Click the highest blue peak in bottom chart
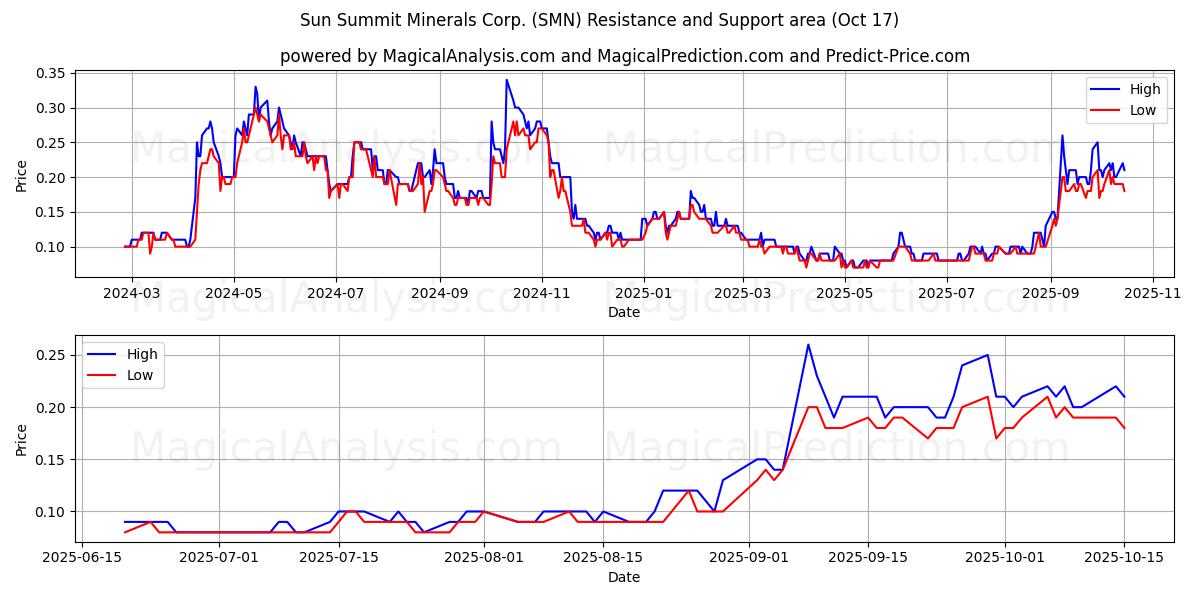 click(x=808, y=345)
